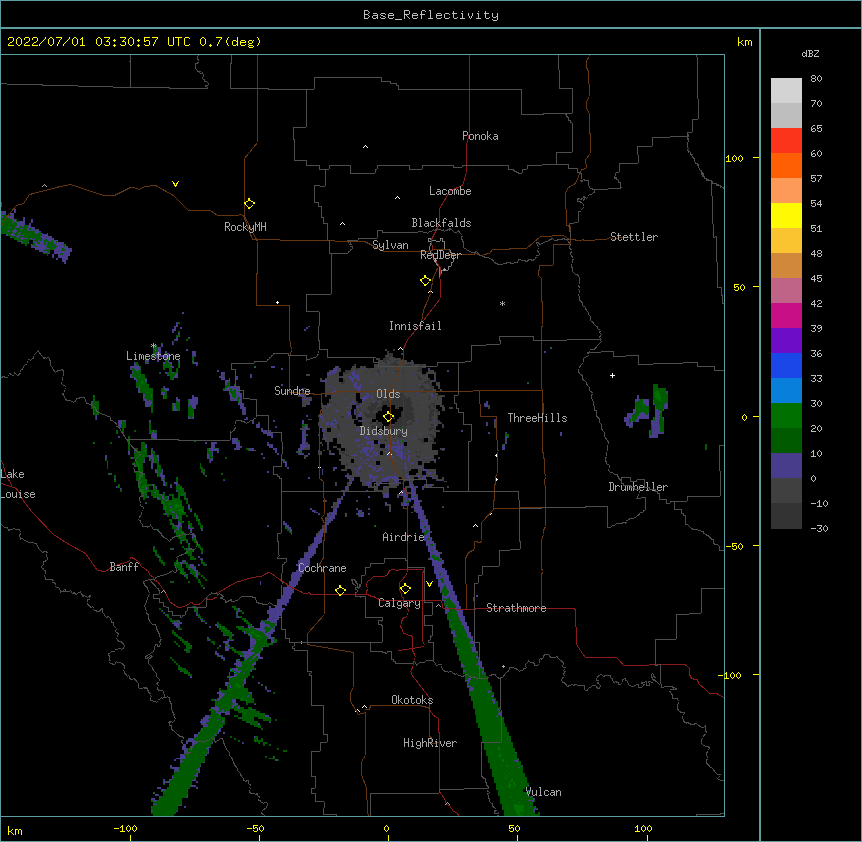Click the yellow diamond marker below Cochrane
The width and height of the screenshot is (862, 842).
[340, 590]
